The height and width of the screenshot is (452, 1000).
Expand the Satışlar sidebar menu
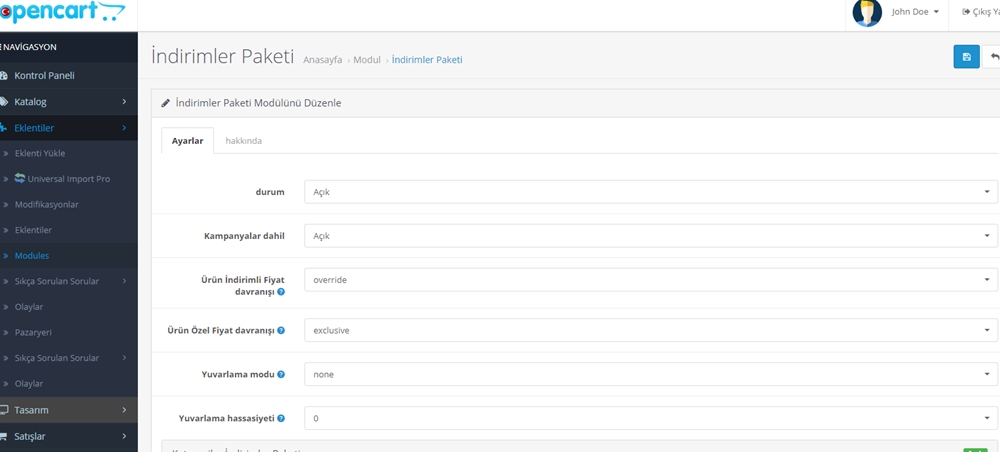coord(69,437)
